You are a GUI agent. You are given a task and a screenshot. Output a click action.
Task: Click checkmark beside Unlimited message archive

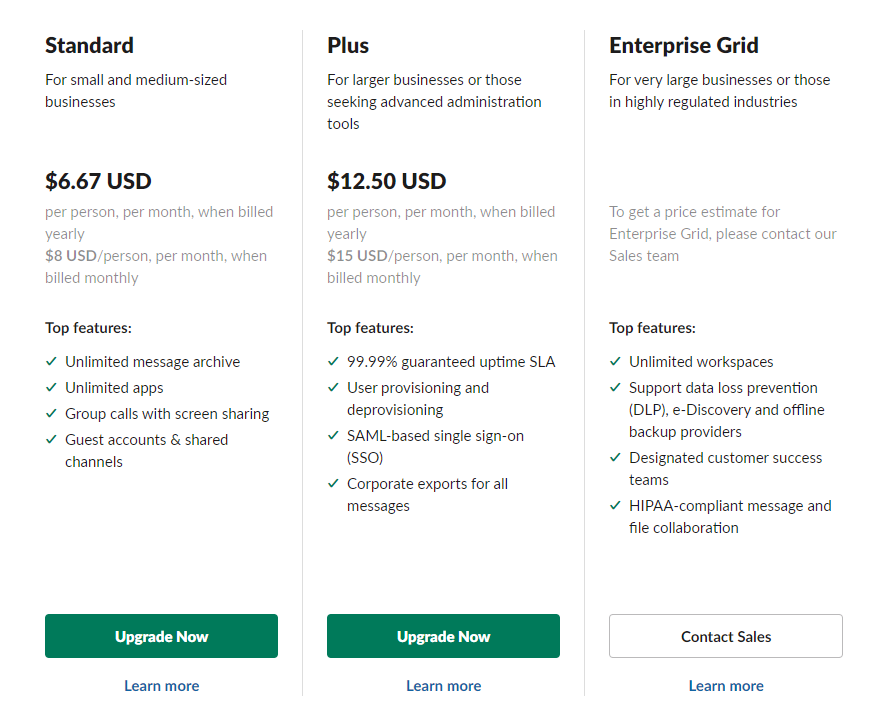pos(51,362)
